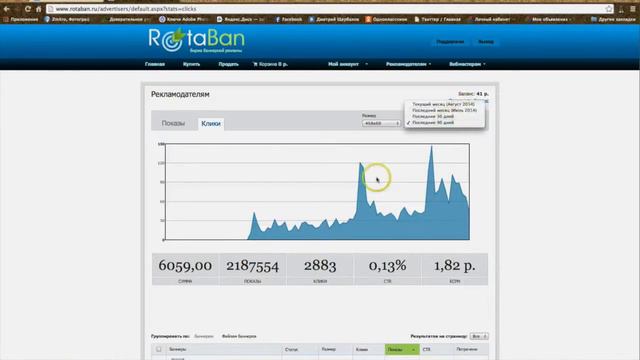The height and width of the screenshot is (360, 640).
Task: Click the 6059,00 сумма value
Action: coord(185,266)
